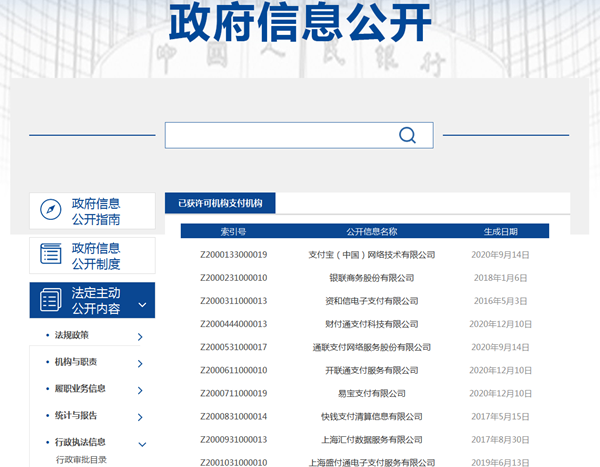Click index number Z2000711000019
Screen dimensions: 600x467
tap(233, 393)
